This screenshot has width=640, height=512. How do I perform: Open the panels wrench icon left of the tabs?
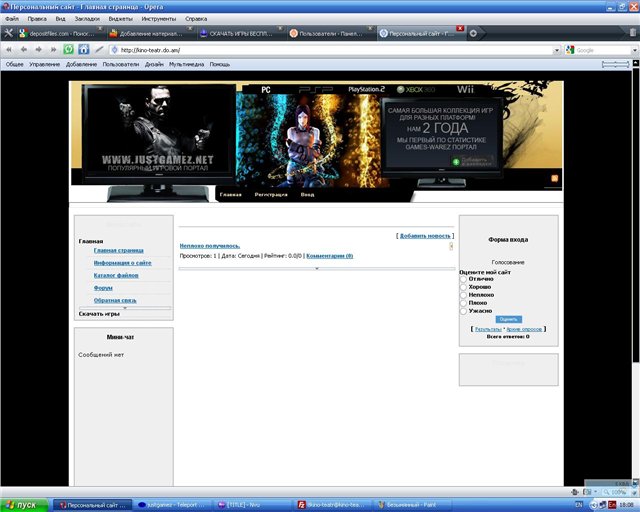pos(9,33)
